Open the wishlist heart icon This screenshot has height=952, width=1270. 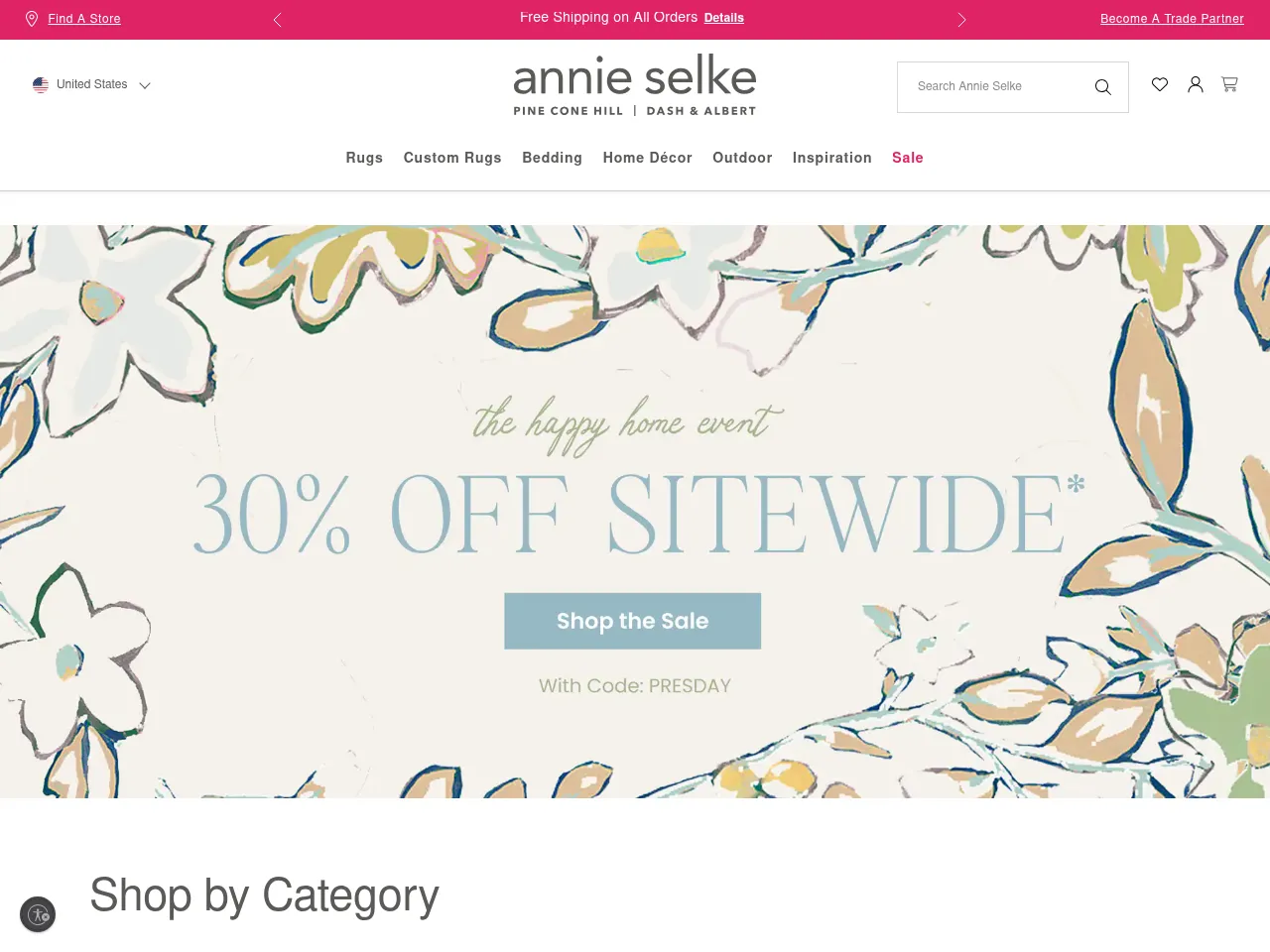1160,84
